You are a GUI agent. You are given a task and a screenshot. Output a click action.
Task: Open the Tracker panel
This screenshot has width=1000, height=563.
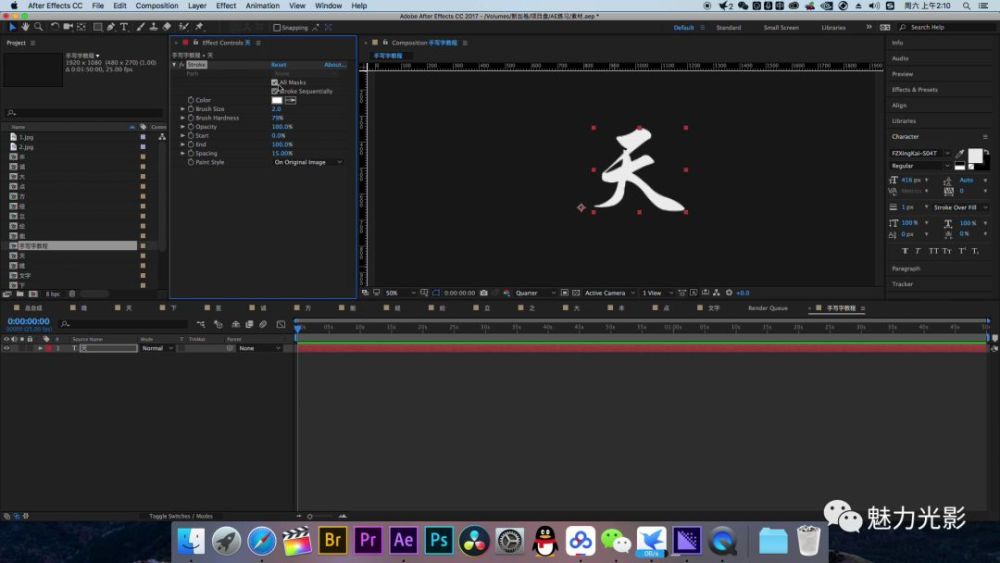point(902,284)
